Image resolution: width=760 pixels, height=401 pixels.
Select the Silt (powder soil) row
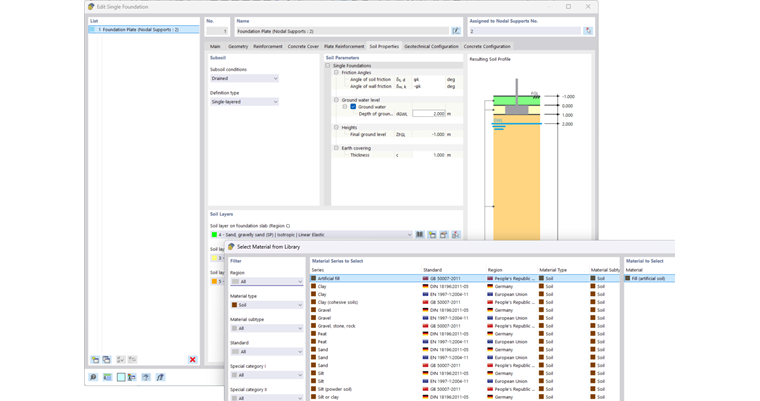pos(464,389)
